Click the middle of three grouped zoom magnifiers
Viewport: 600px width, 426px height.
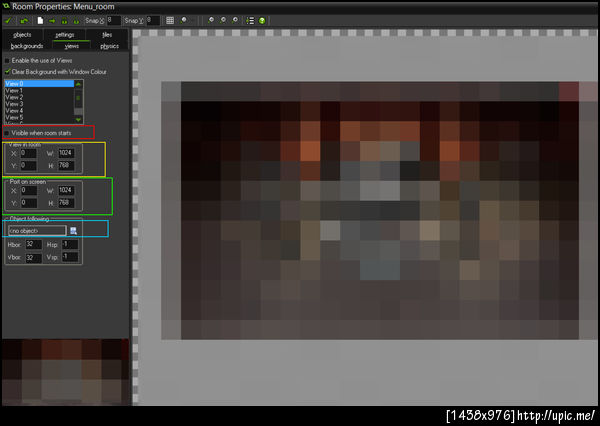pyautogui.click(x=223, y=21)
